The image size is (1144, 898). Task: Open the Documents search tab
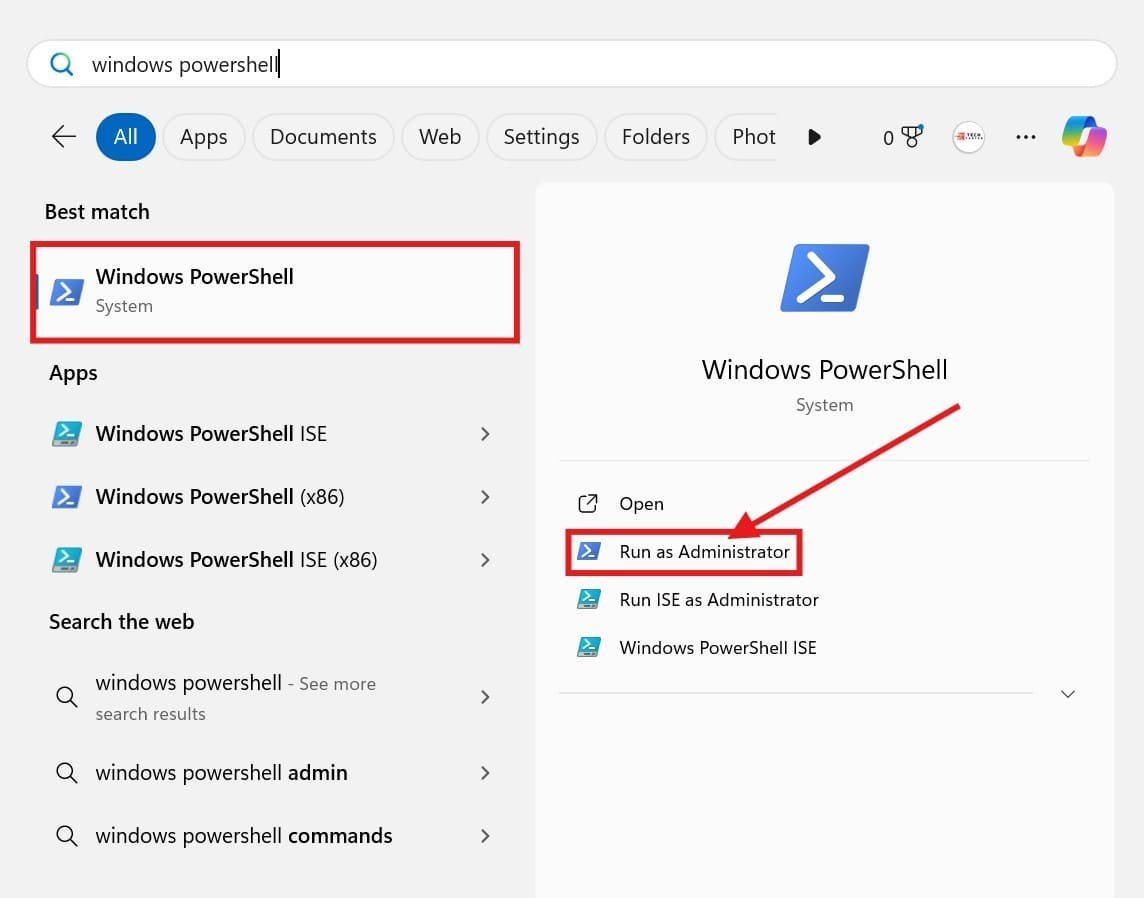coord(323,137)
